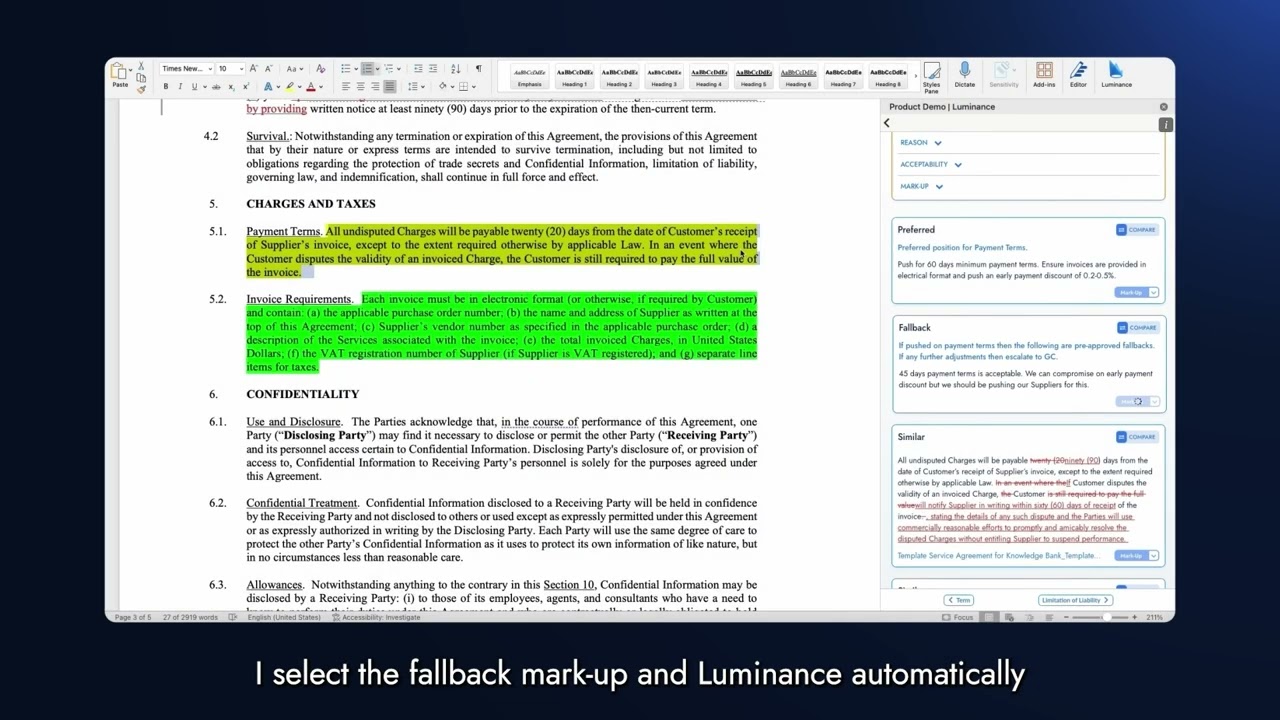
Task: Apply the Heading 8 style
Action: (x=888, y=77)
